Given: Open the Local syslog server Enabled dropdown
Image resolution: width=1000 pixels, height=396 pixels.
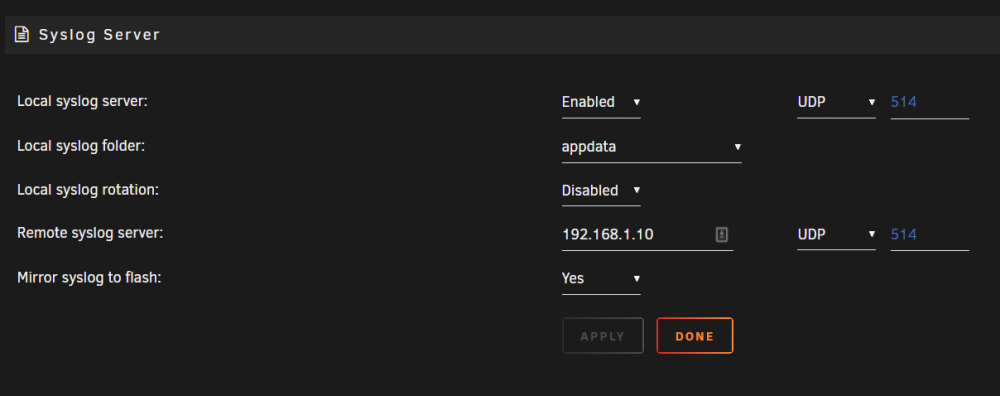Looking at the screenshot, I should click(601, 102).
